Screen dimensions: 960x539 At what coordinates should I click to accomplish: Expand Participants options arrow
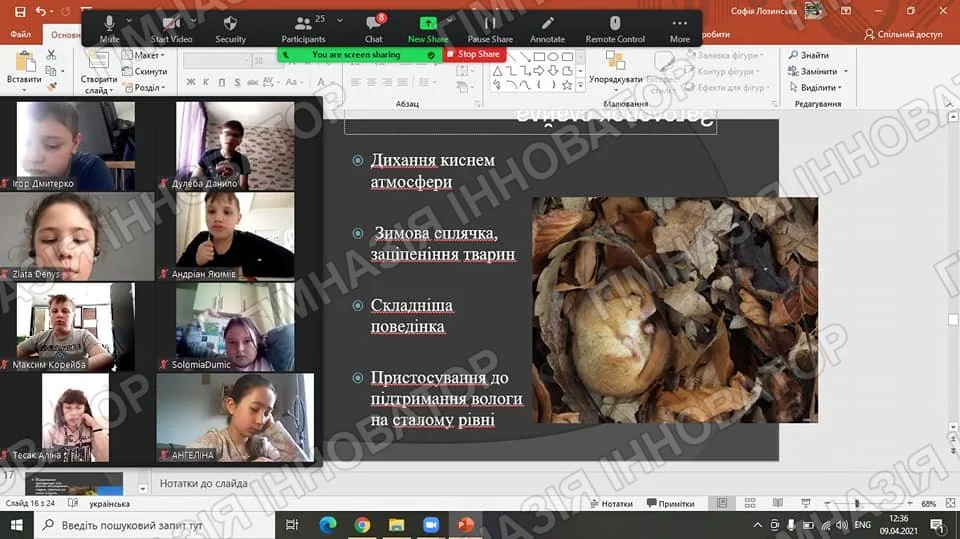tap(340, 21)
